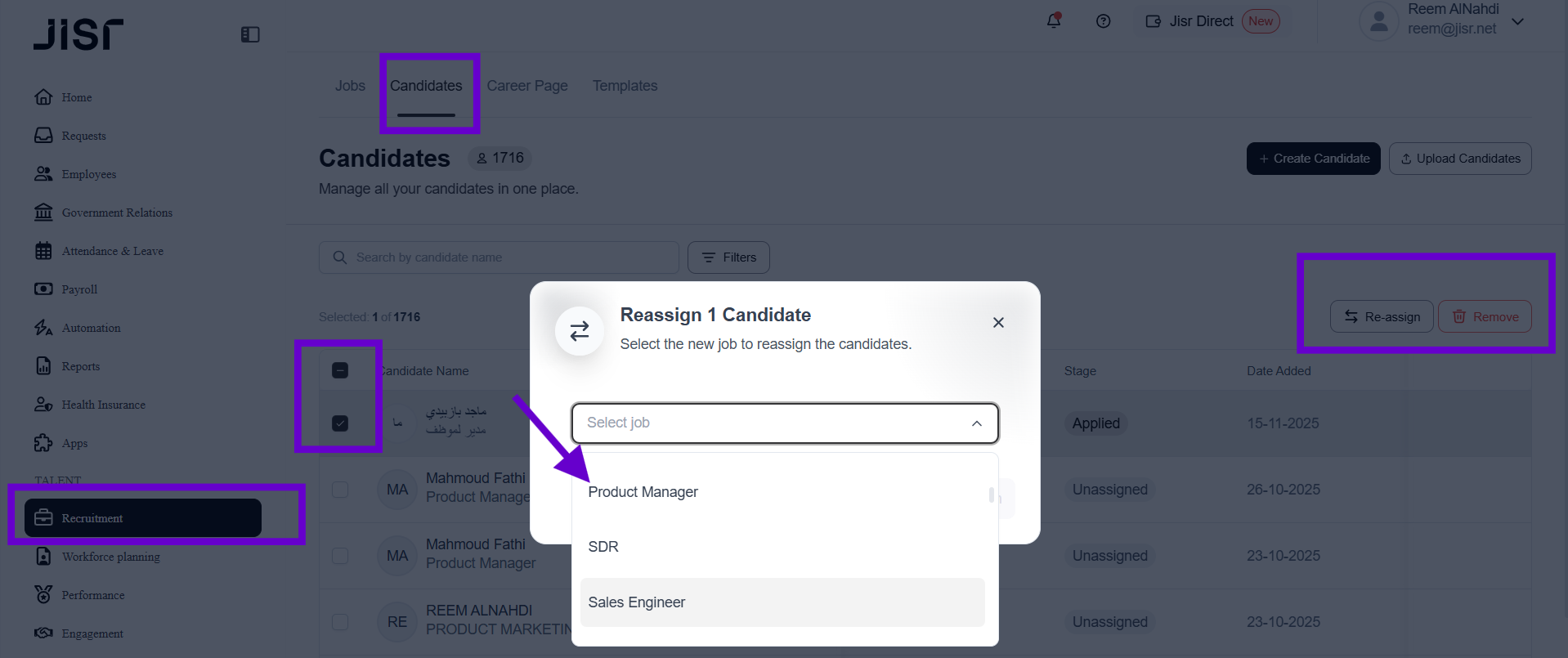This screenshot has height=658, width=1568.
Task: Click the Attendance & Leave calendar icon
Action: [x=43, y=251]
